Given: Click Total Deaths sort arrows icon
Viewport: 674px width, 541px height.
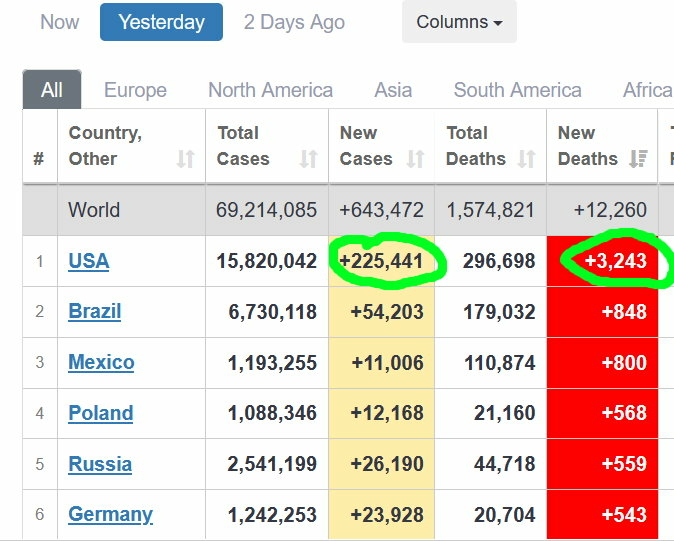Looking at the screenshot, I should tap(526, 159).
